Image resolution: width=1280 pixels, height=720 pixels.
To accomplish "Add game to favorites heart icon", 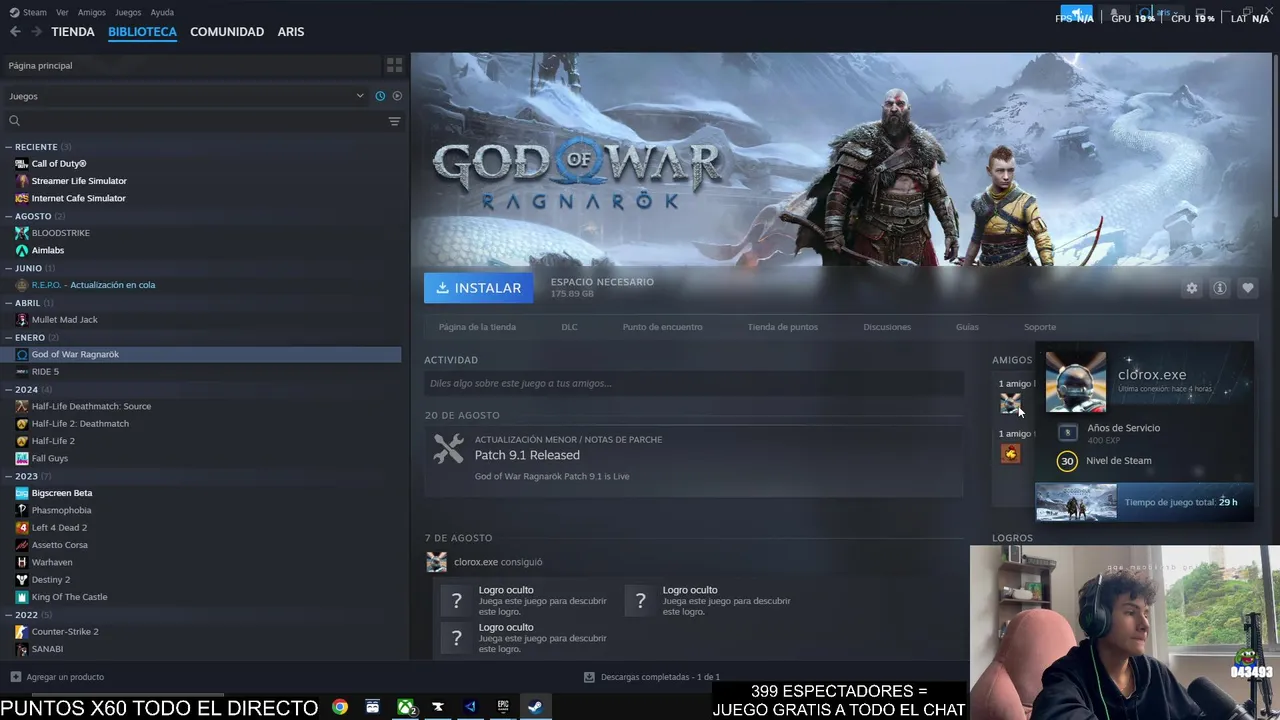I will (1247, 288).
